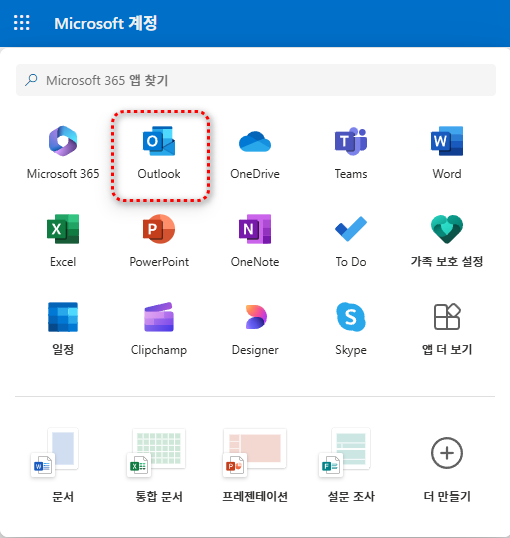Open the 일정 calendar app
The width and height of the screenshot is (510, 538).
(63, 329)
